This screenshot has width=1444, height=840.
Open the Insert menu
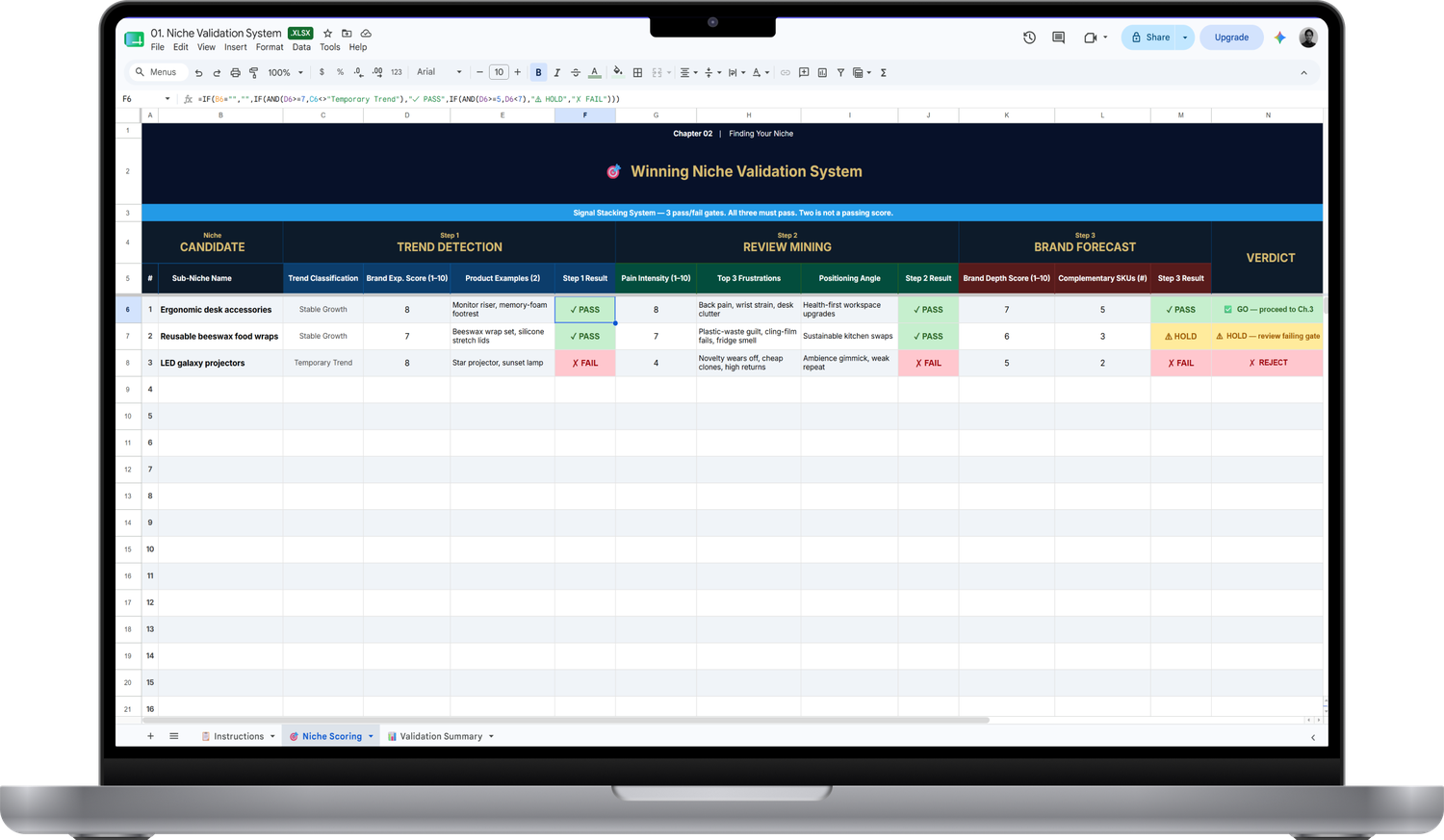(236, 47)
